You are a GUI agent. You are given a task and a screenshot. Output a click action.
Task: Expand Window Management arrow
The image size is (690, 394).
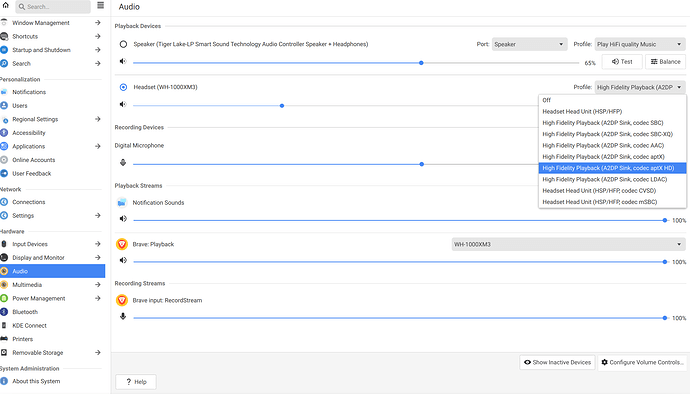point(98,22)
